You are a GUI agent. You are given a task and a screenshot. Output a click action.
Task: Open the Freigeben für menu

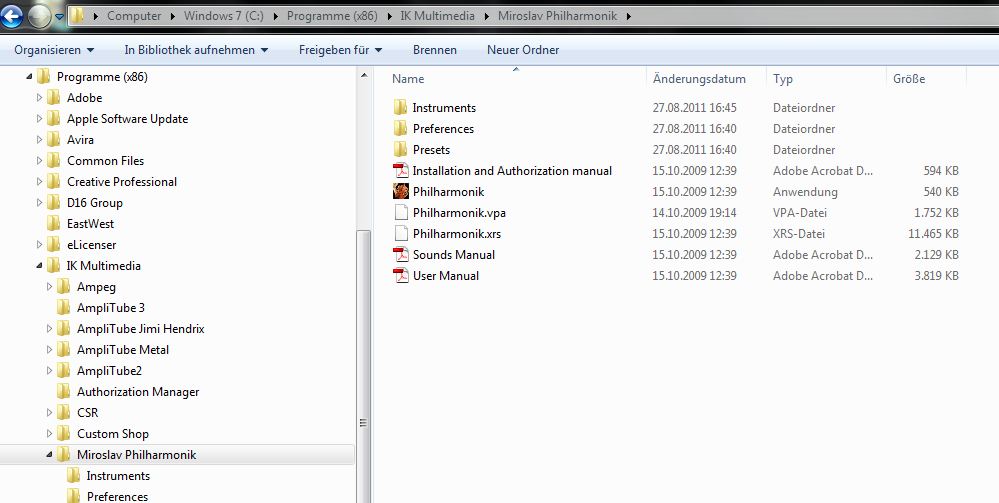pyautogui.click(x=340, y=50)
